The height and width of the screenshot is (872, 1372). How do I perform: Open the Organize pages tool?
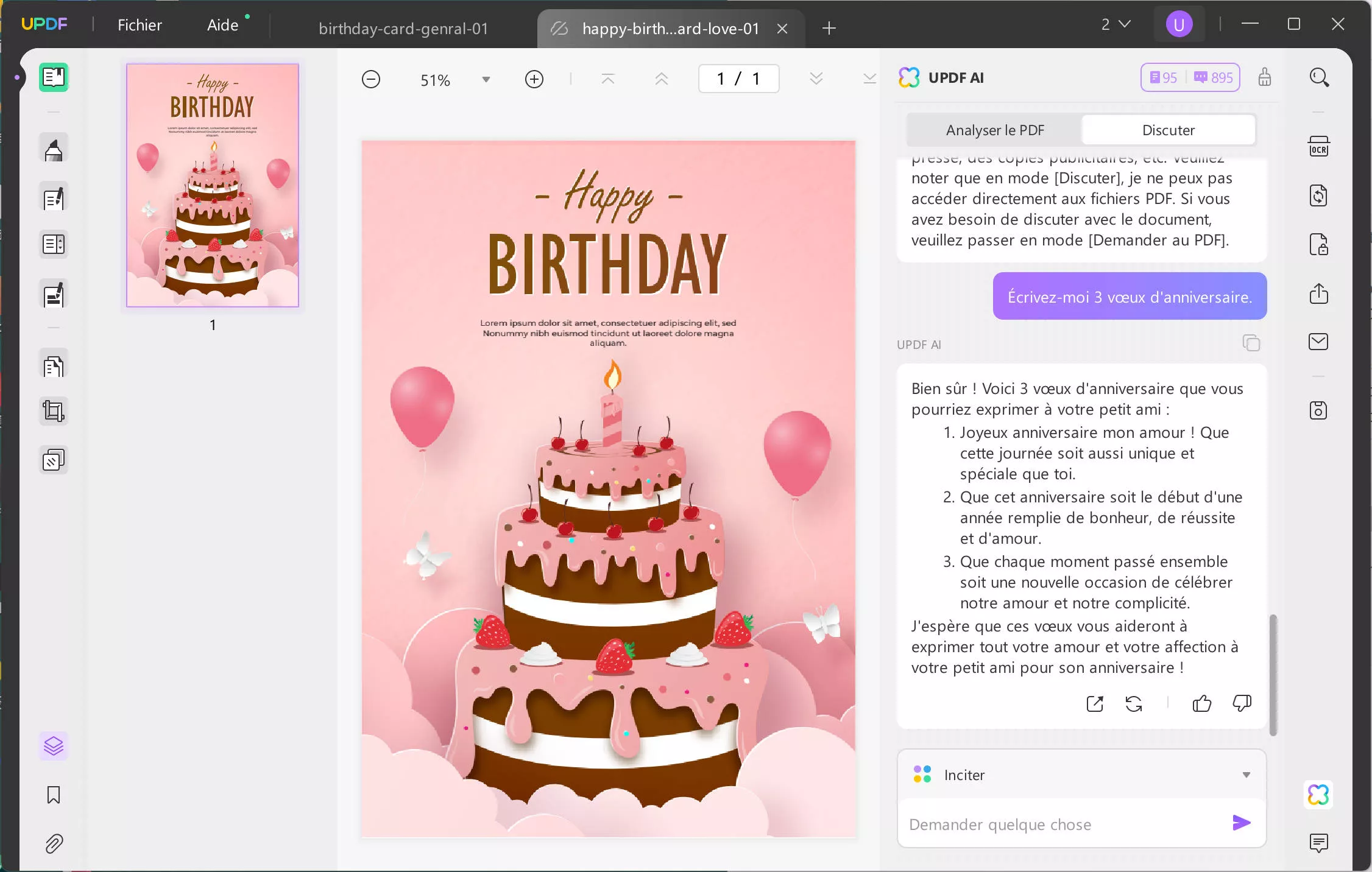(54, 245)
